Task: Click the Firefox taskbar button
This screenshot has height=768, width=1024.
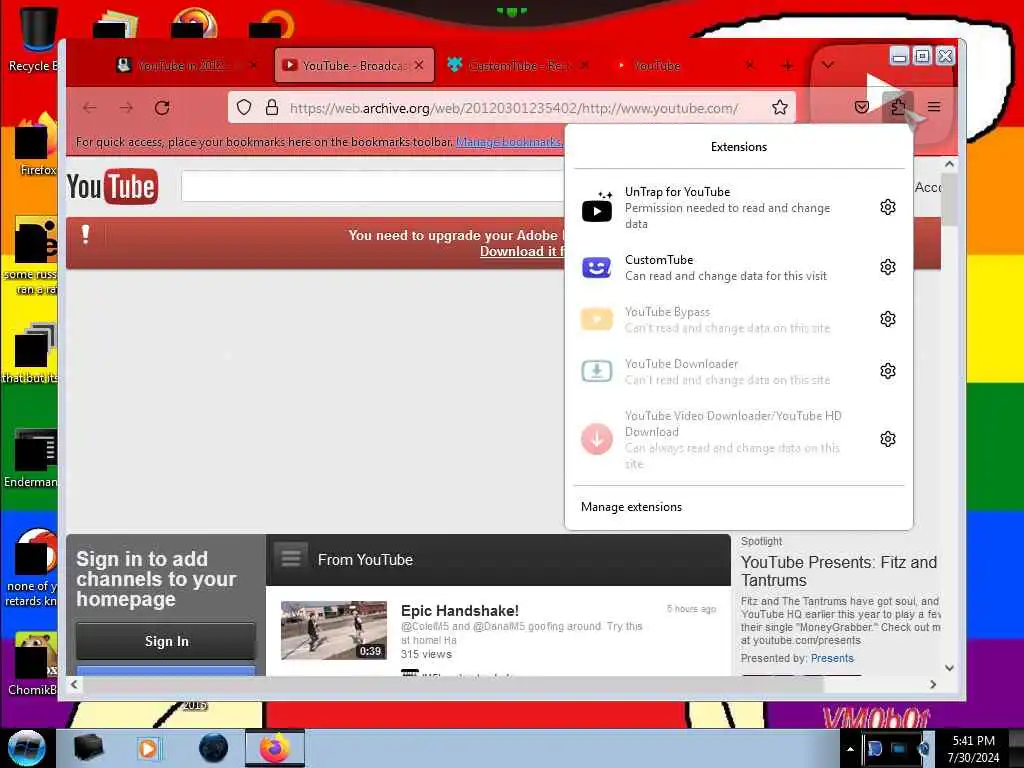Action: (x=275, y=748)
